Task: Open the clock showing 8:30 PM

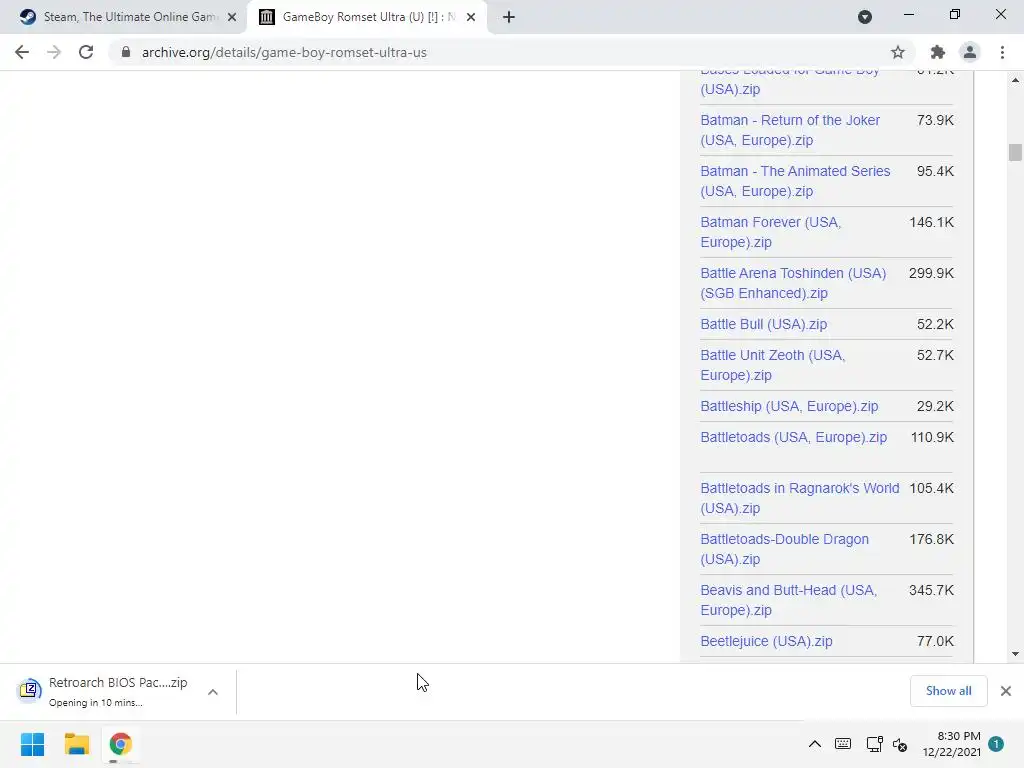Action: pyautogui.click(x=952, y=744)
